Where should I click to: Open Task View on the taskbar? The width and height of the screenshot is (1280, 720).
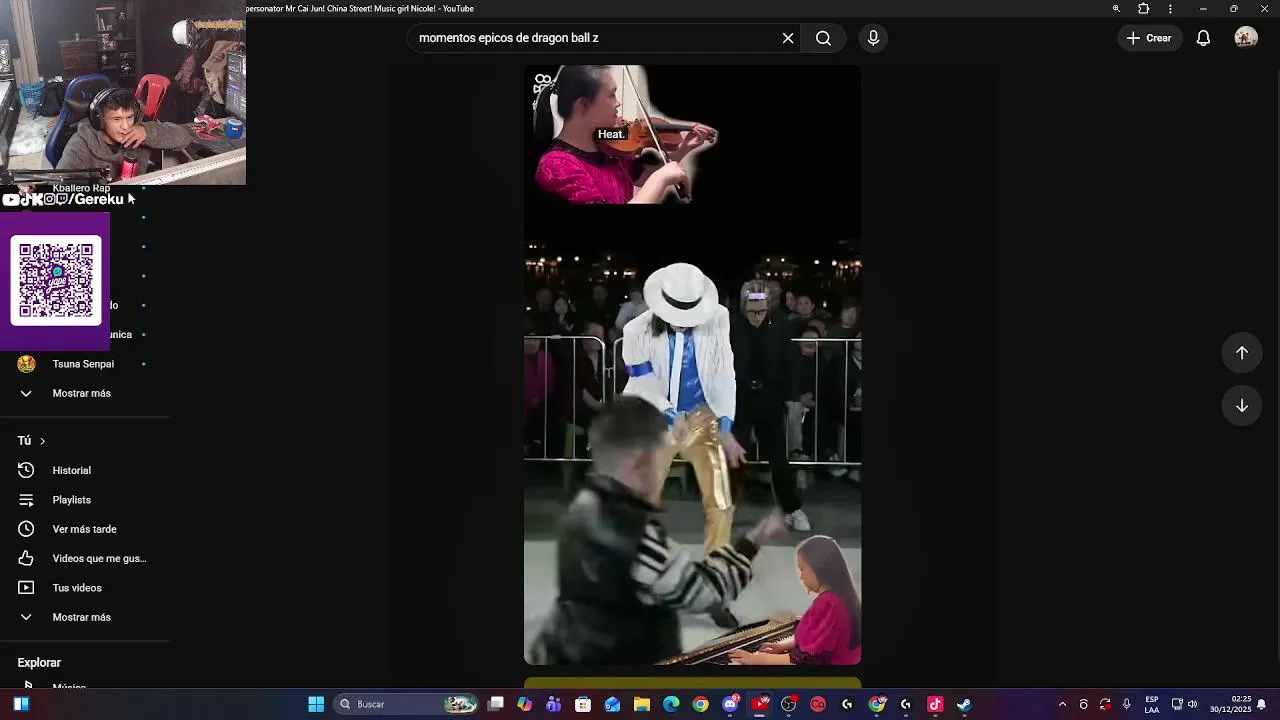click(495, 704)
